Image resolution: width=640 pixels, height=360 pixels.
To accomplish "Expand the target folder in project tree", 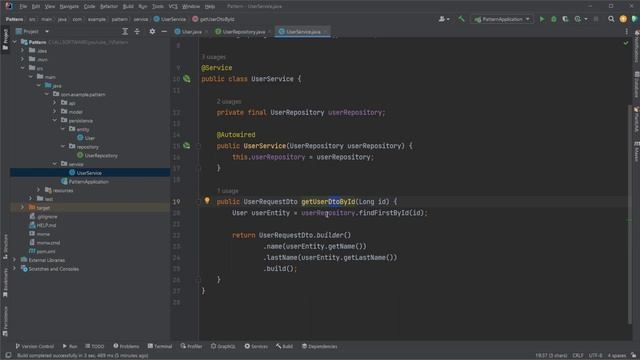I will (x=22, y=207).
